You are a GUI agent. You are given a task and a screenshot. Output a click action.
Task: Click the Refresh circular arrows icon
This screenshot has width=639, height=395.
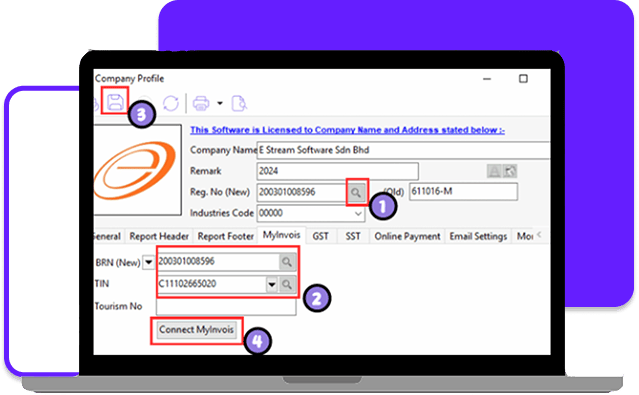(171, 103)
